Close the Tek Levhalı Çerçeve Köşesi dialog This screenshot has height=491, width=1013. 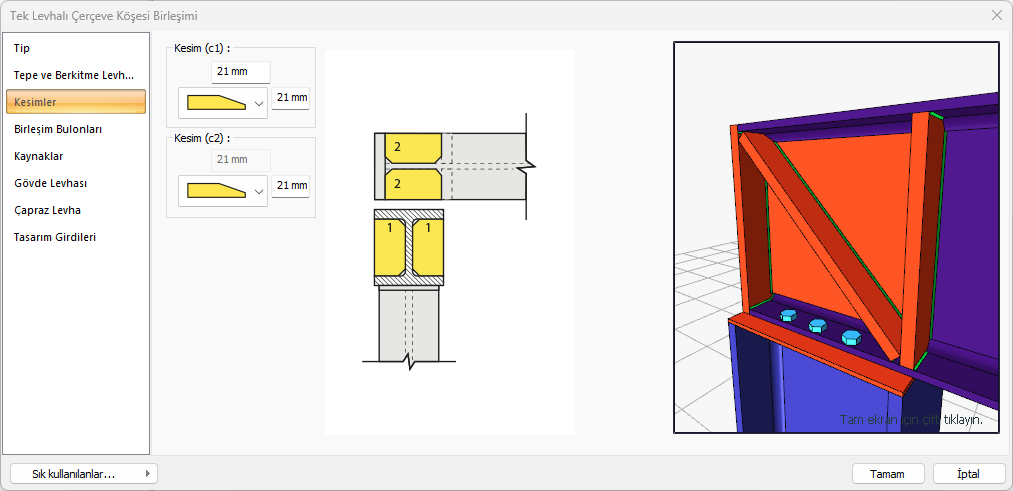pyautogui.click(x=996, y=16)
